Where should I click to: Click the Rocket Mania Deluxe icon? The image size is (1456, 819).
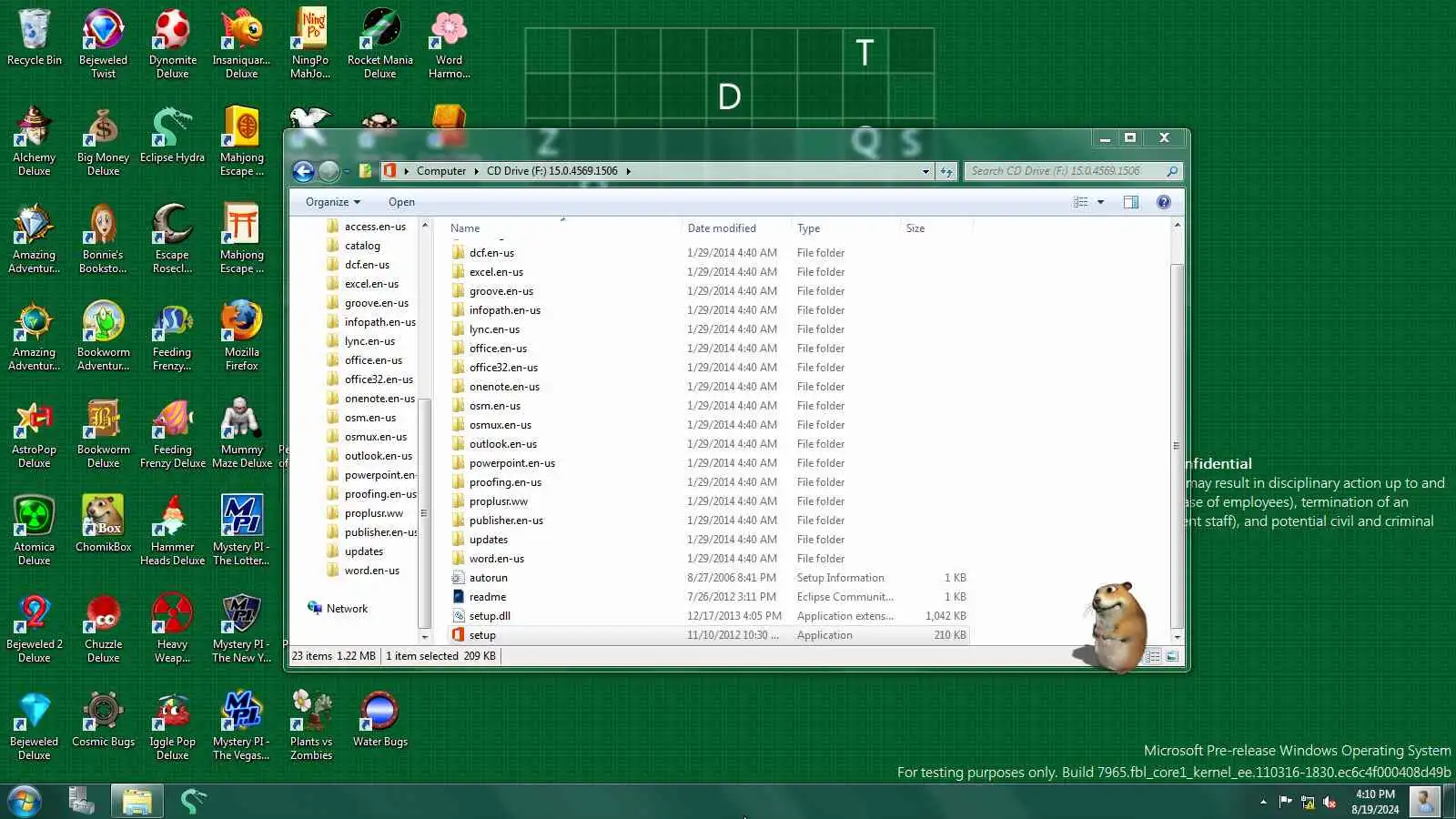pyautogui.click(x=380, y=44)
